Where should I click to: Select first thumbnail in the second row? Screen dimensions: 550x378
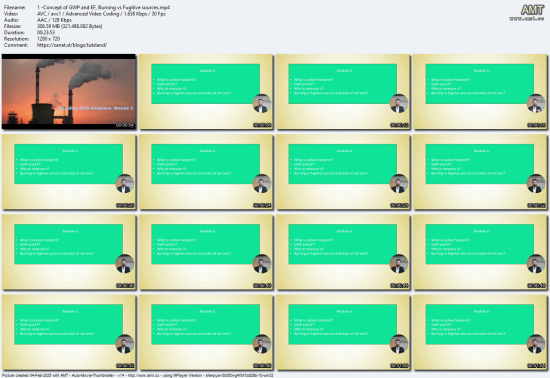69,172
